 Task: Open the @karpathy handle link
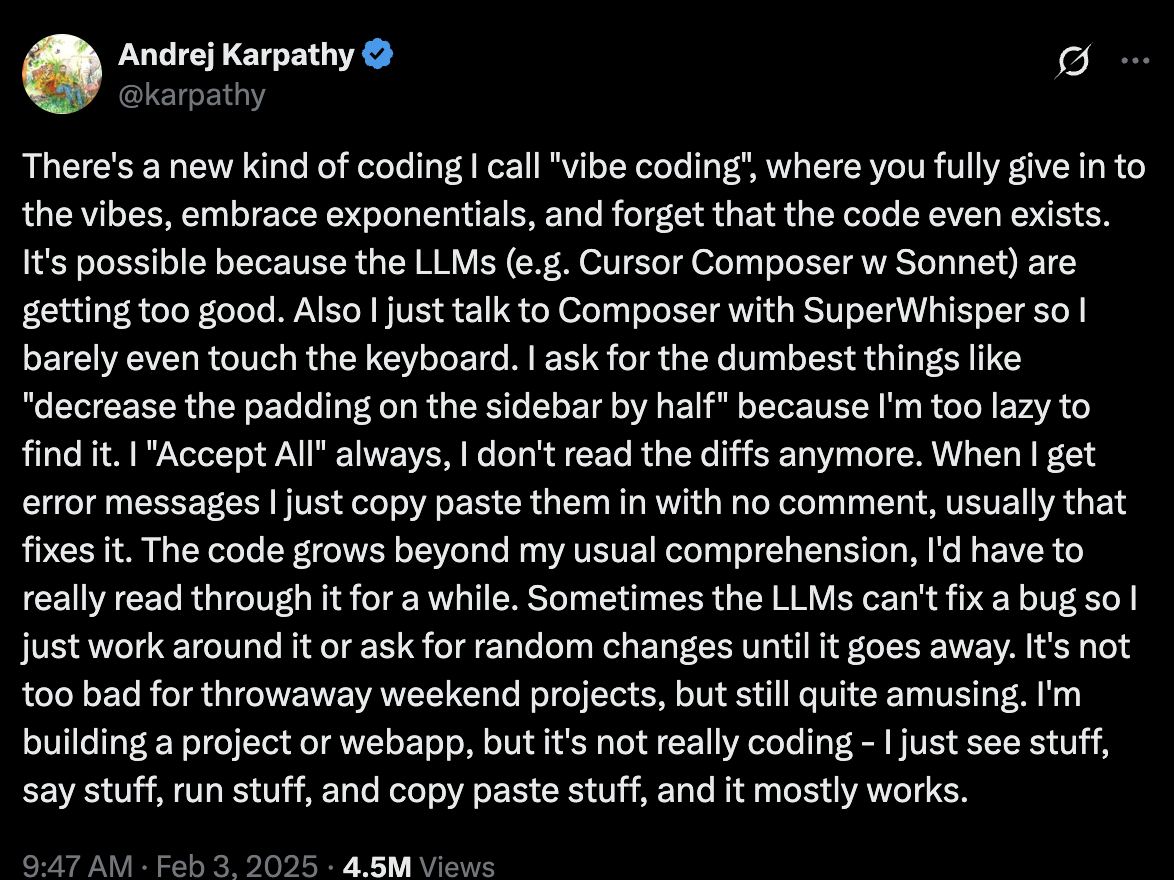pyautogui.click(x=192, y=95)
